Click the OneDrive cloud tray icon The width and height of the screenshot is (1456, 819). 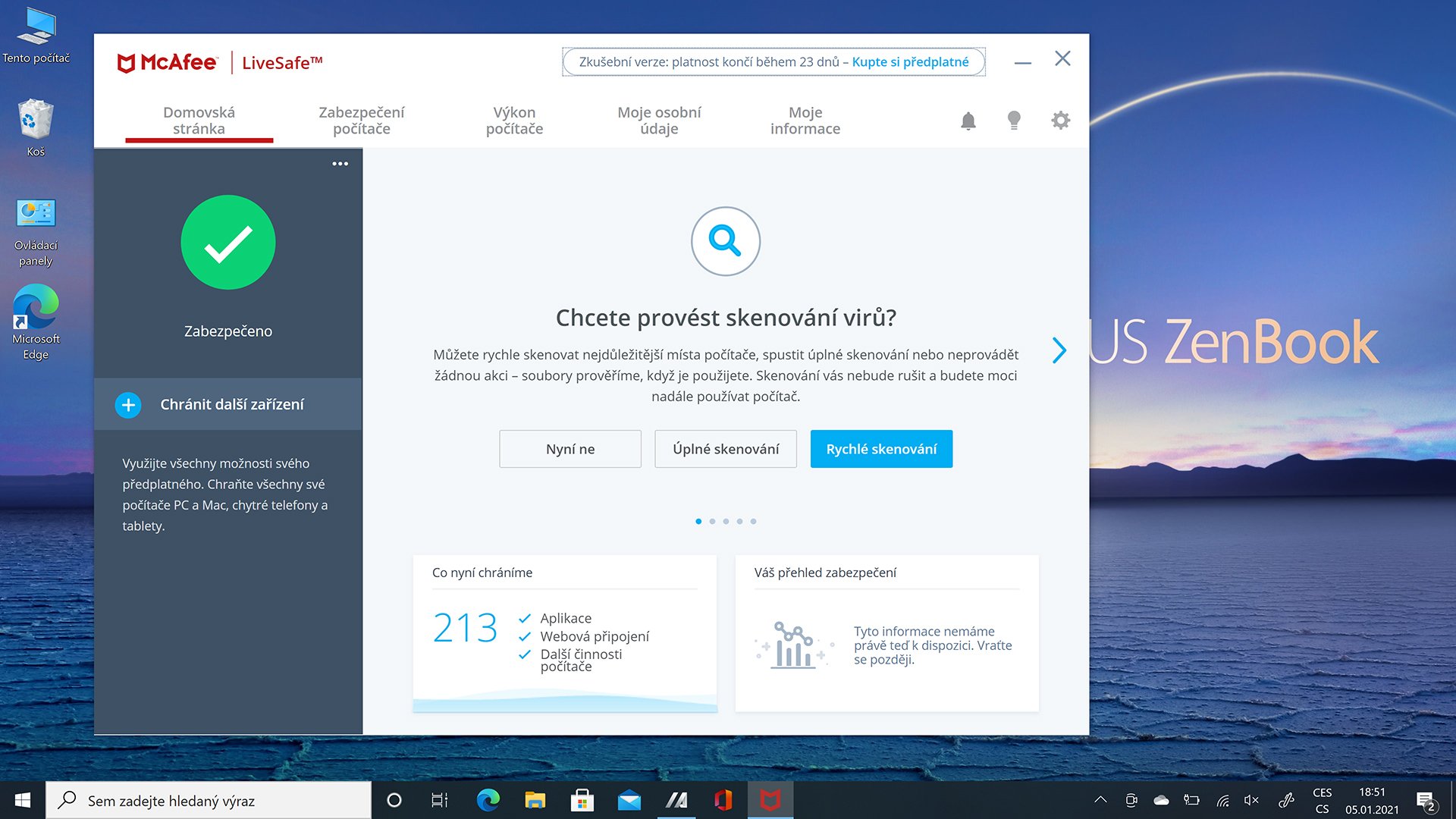tap(1161, 800)
